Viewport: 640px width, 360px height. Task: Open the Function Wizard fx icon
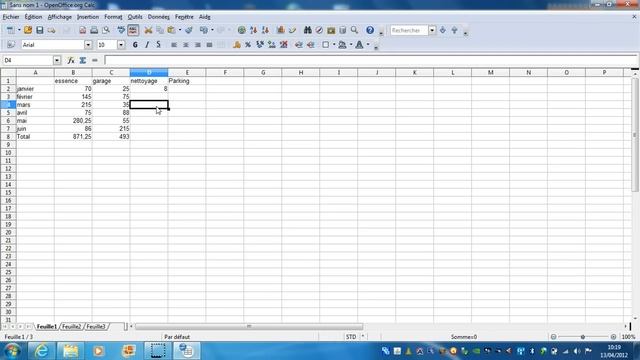tap(71, 60)
